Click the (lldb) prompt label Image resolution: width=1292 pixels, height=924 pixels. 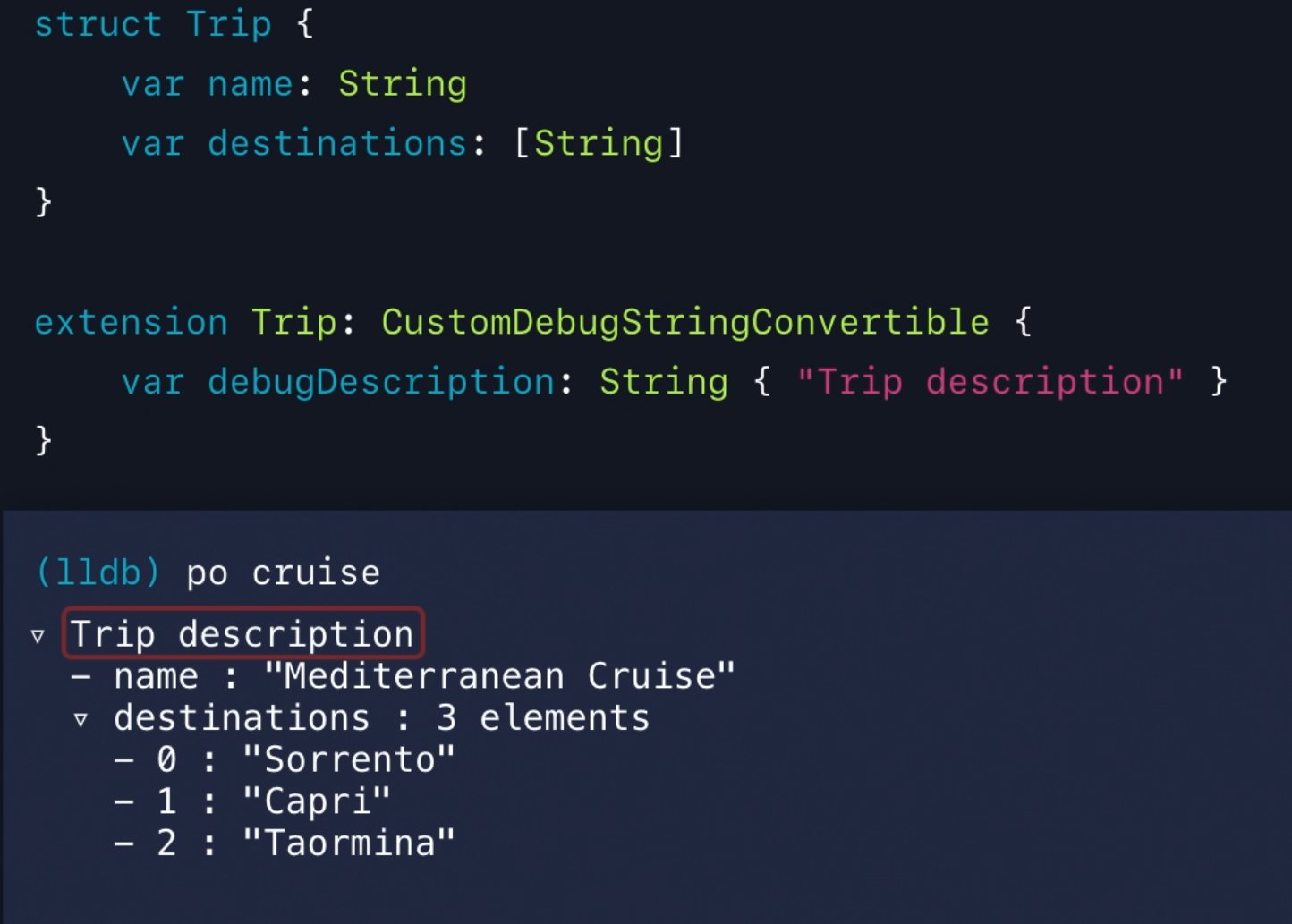(98, 572)
